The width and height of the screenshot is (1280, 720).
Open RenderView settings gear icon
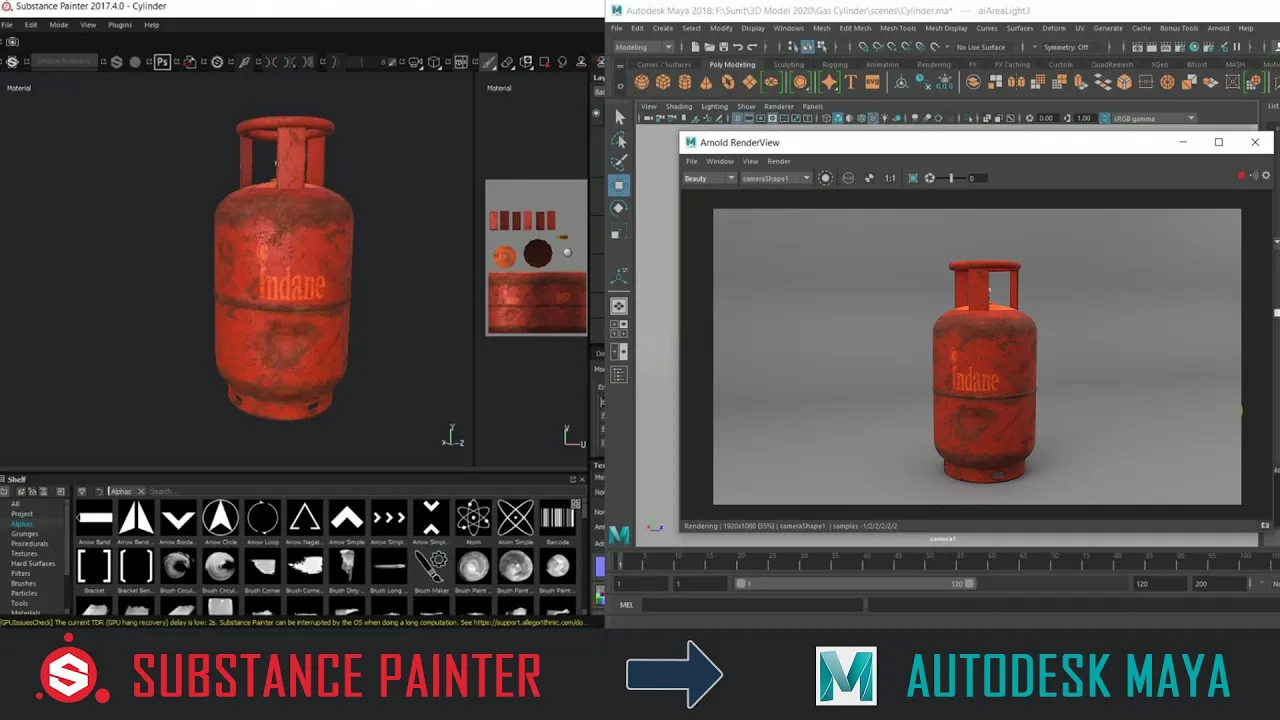click(x=1266, y=176)
